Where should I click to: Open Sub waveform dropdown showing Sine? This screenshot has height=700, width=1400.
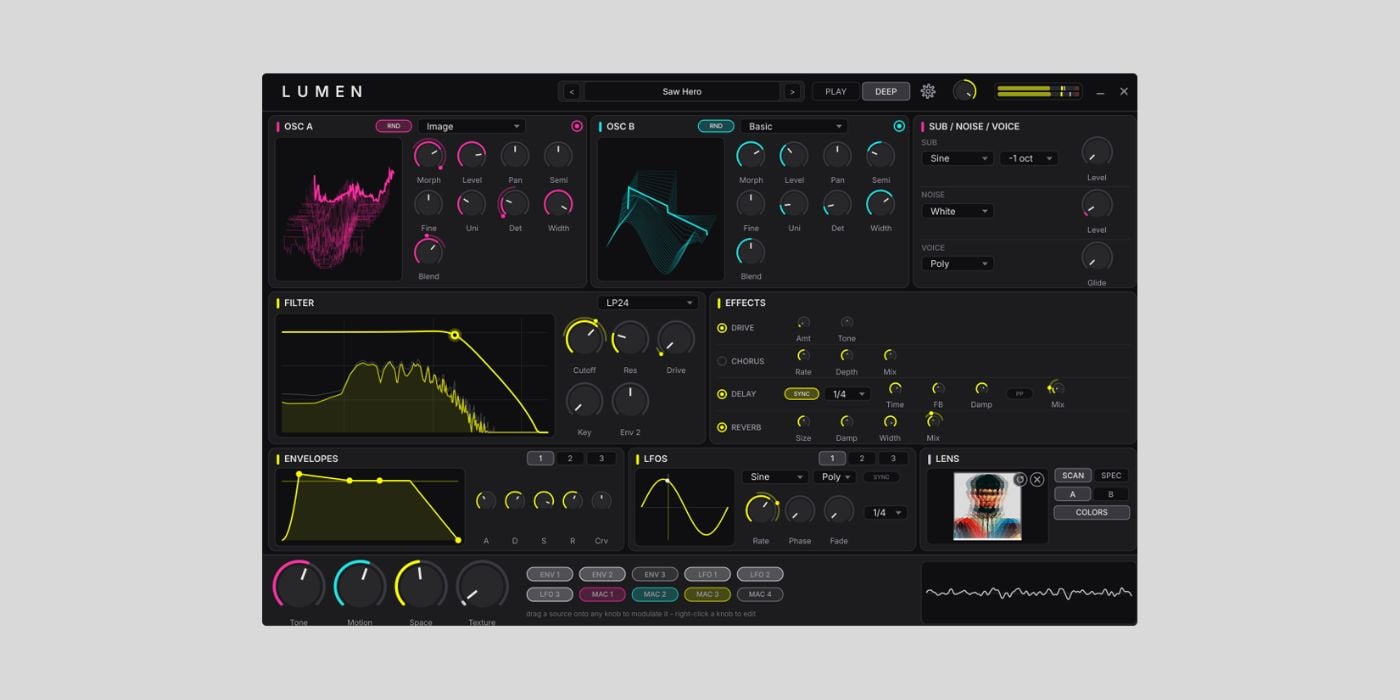point(957,158)
